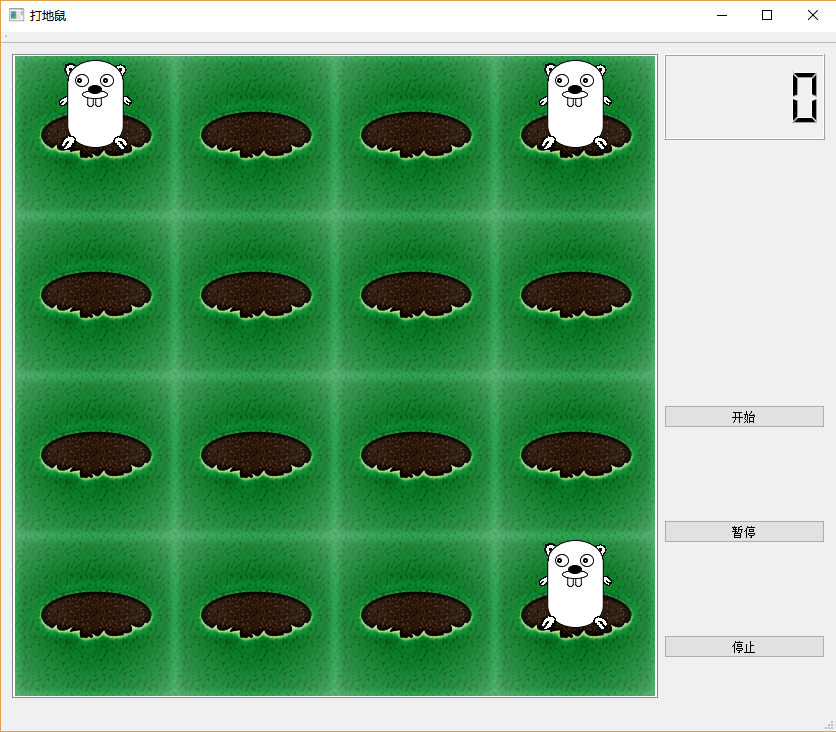Whack the gopher in the bottom-right hole

pos(575,584)
